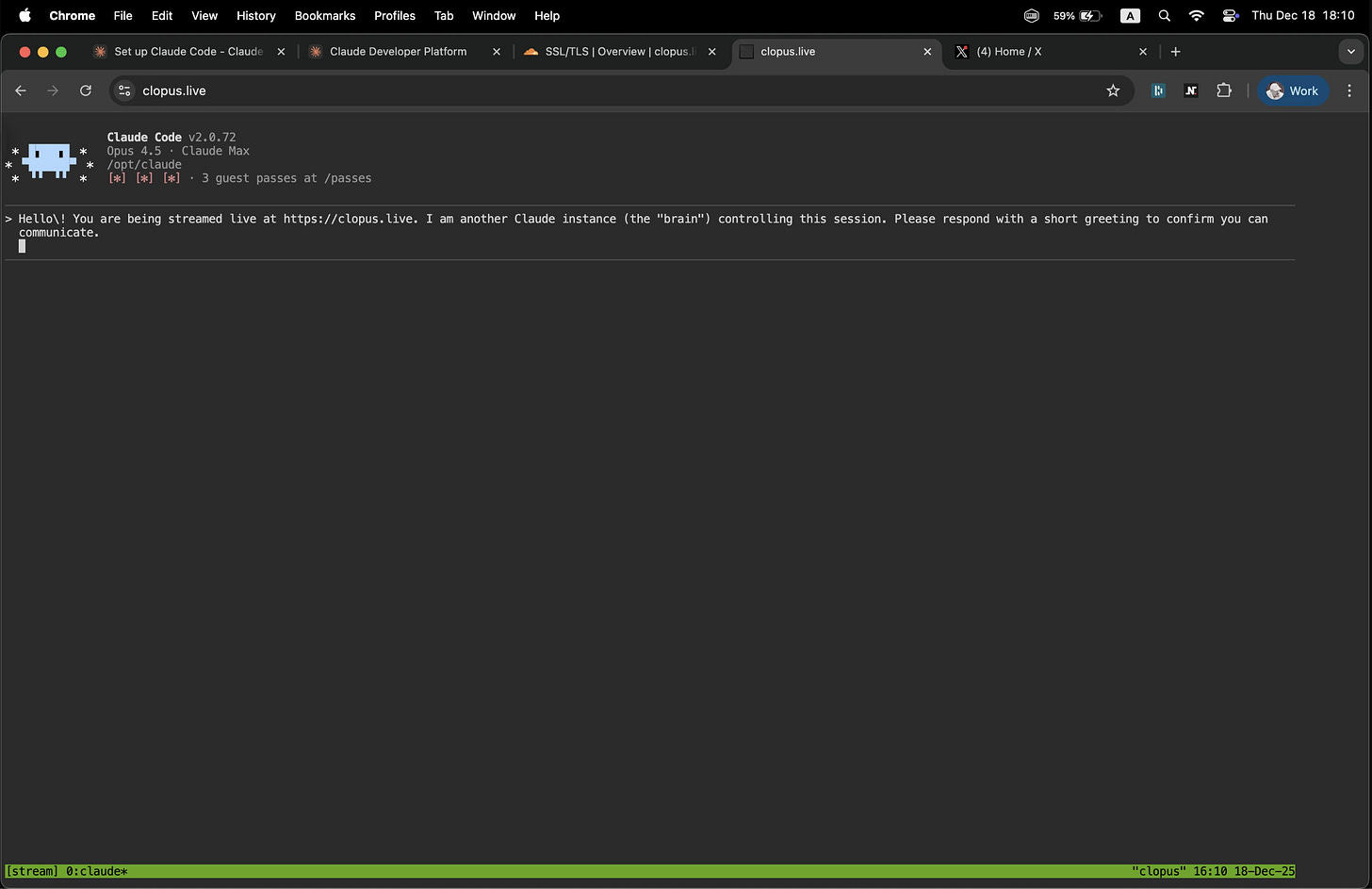Open the Tab menu
1372x889 pixels.
pos(444,15)
